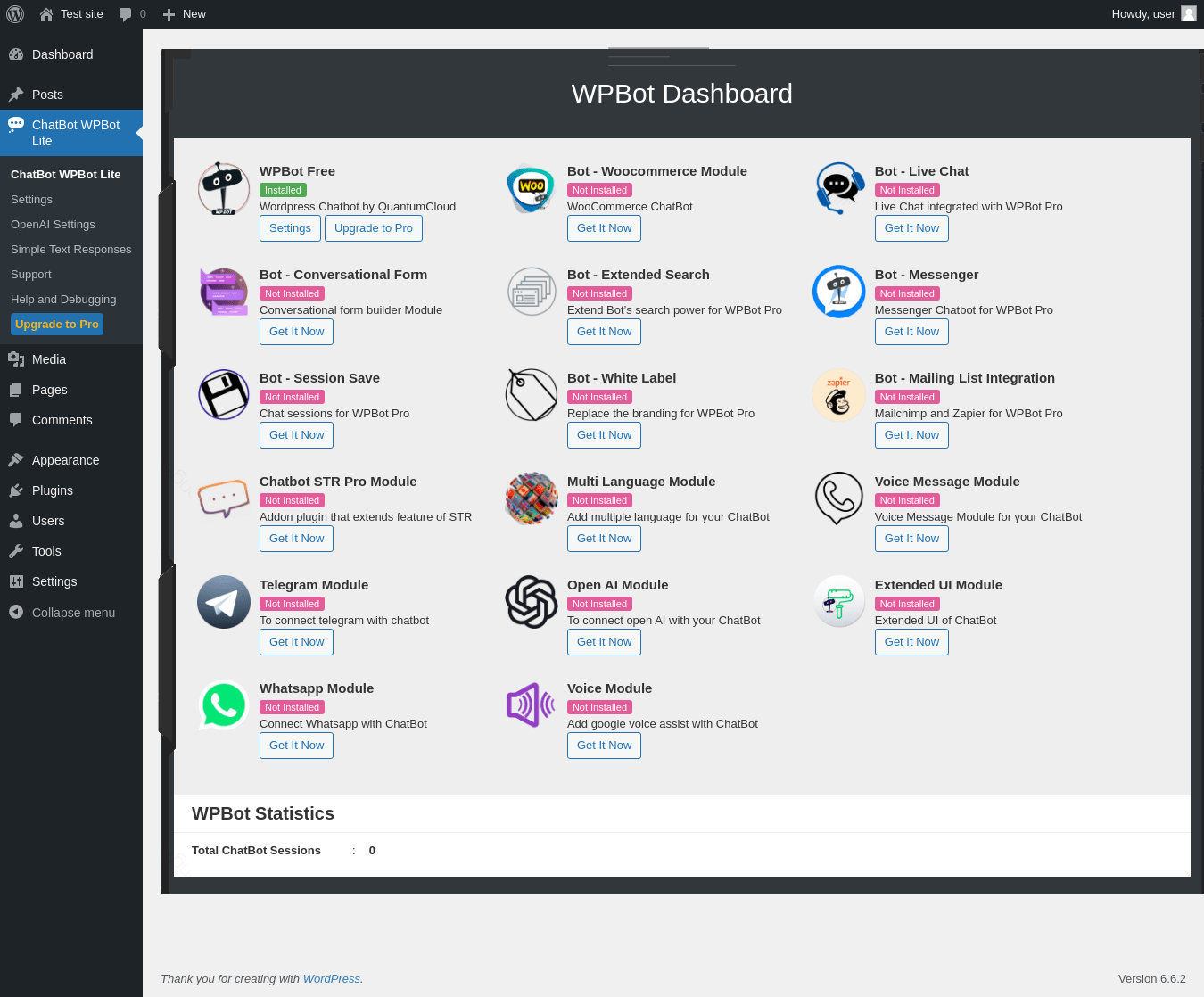Visit Test site from the admin bar
The width and height of the screenshot is (1204, 997).
point(71,14)
